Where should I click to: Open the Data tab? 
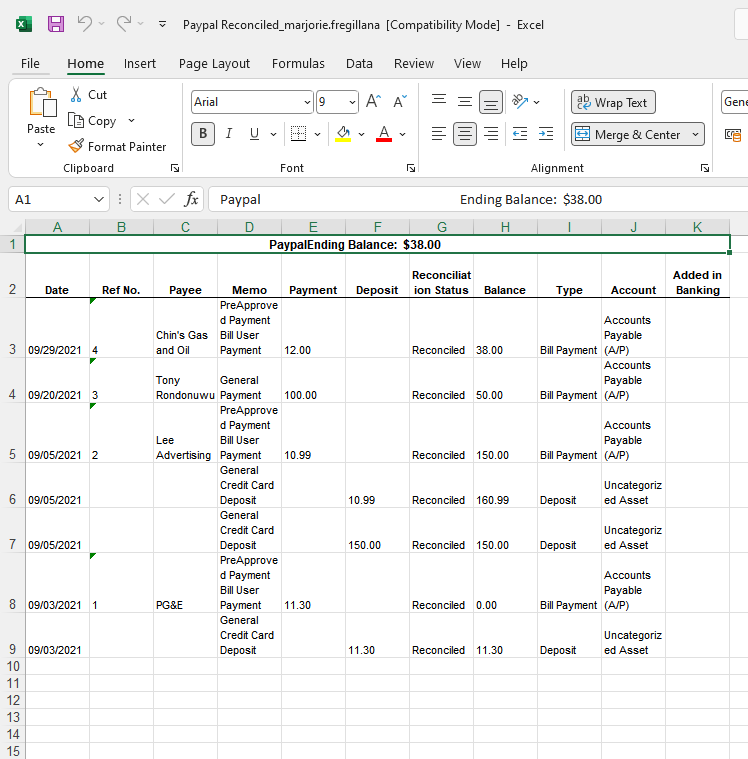359,63
